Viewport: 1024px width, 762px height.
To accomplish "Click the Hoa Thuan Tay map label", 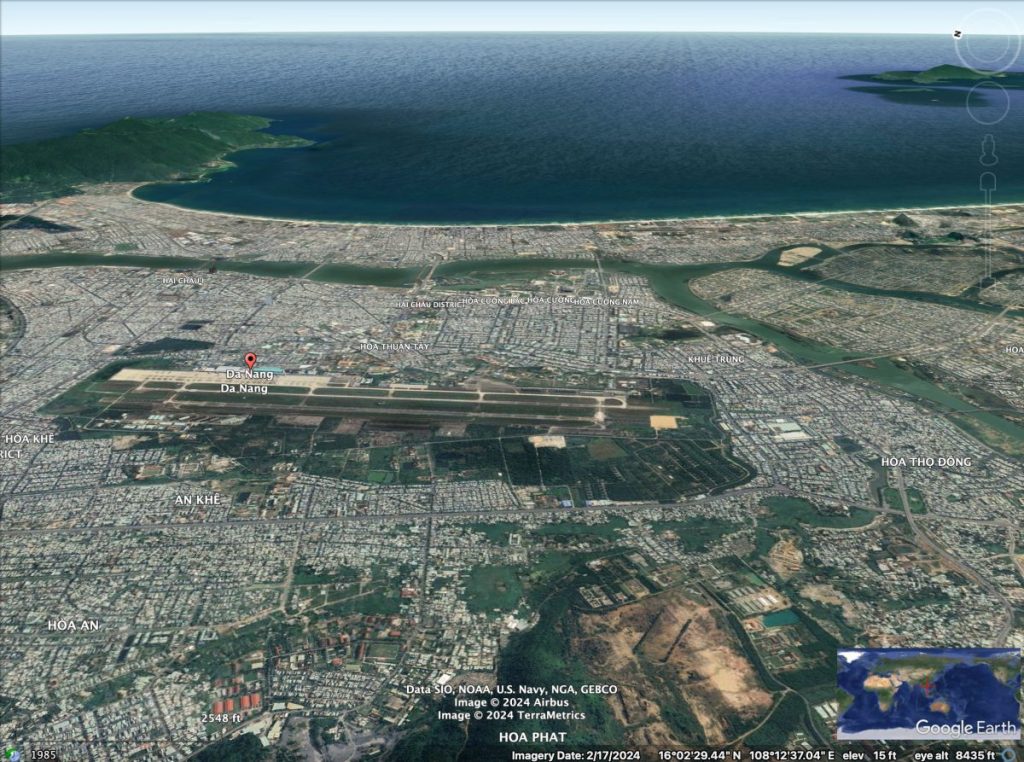I will coord(394,346).
